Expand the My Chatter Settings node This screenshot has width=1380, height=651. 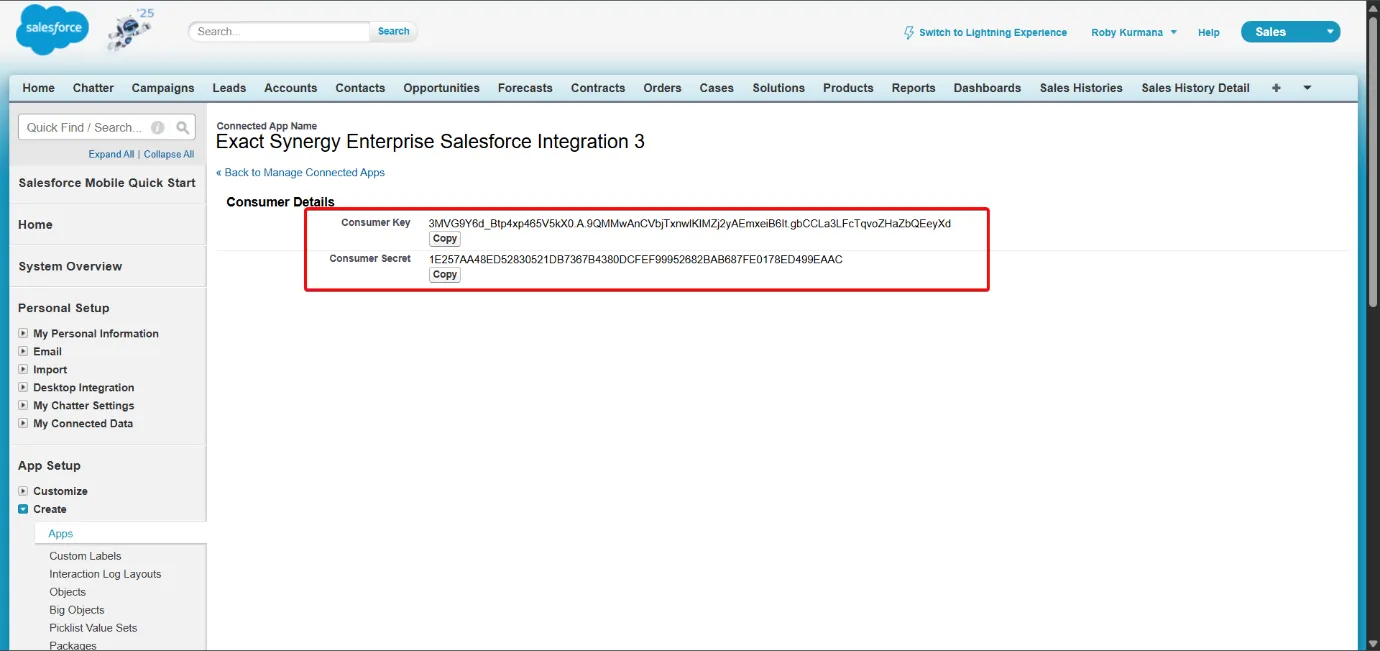click(23, 405)
